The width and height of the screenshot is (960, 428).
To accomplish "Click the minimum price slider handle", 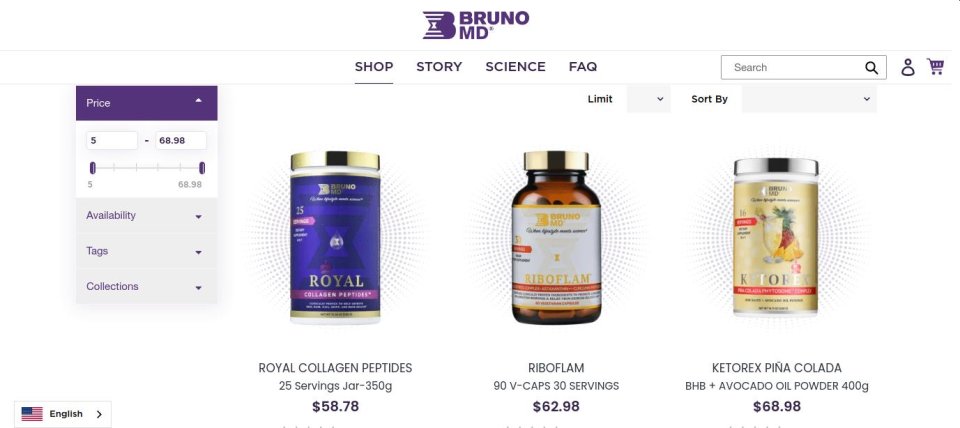I will [x=92, y=168].
